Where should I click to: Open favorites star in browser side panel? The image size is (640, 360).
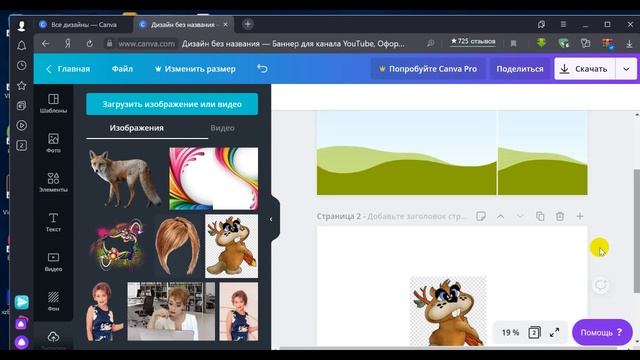point(22,85)
